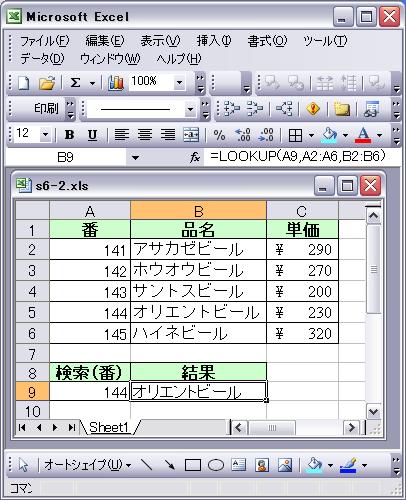406x500 pixels.
Task: Select row 9 header
Action: tap(32, 392)
